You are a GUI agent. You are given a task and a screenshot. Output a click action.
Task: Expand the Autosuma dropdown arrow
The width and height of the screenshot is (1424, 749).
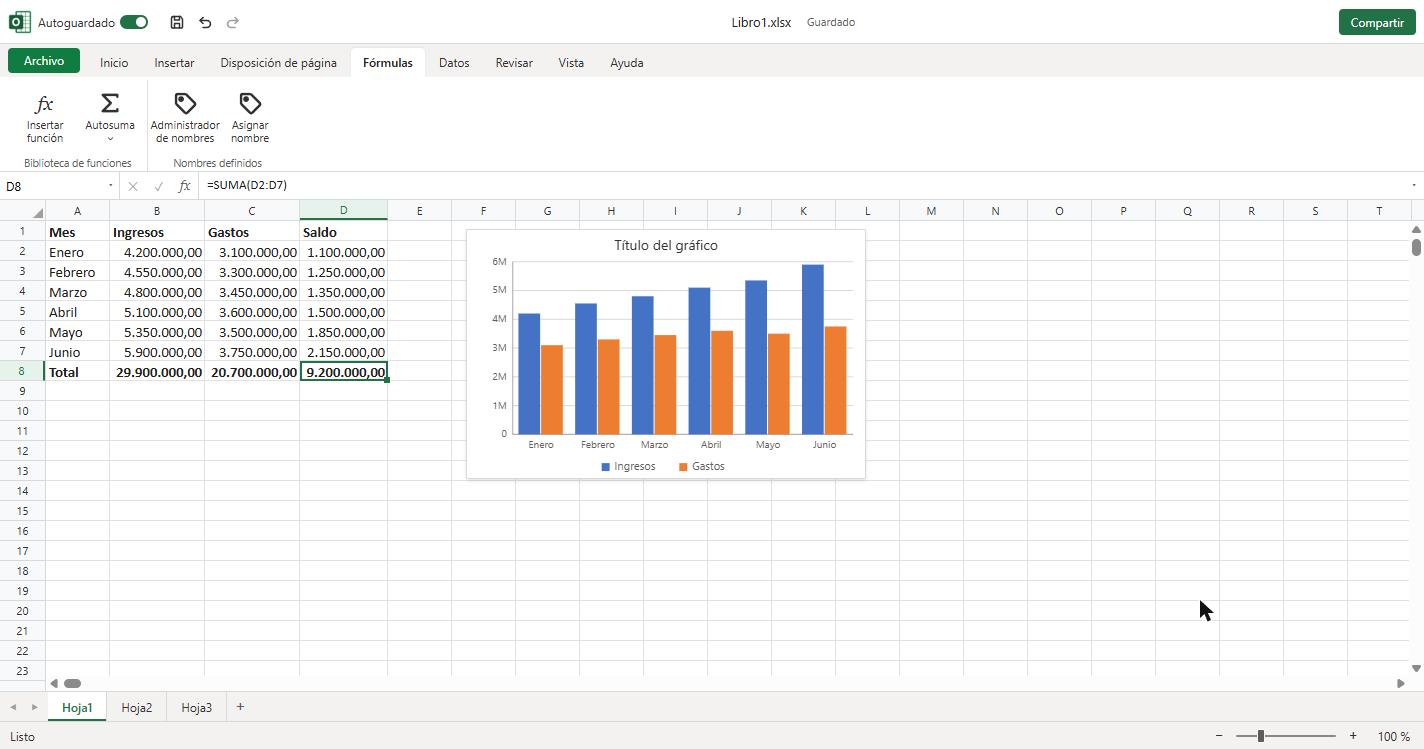110,139
